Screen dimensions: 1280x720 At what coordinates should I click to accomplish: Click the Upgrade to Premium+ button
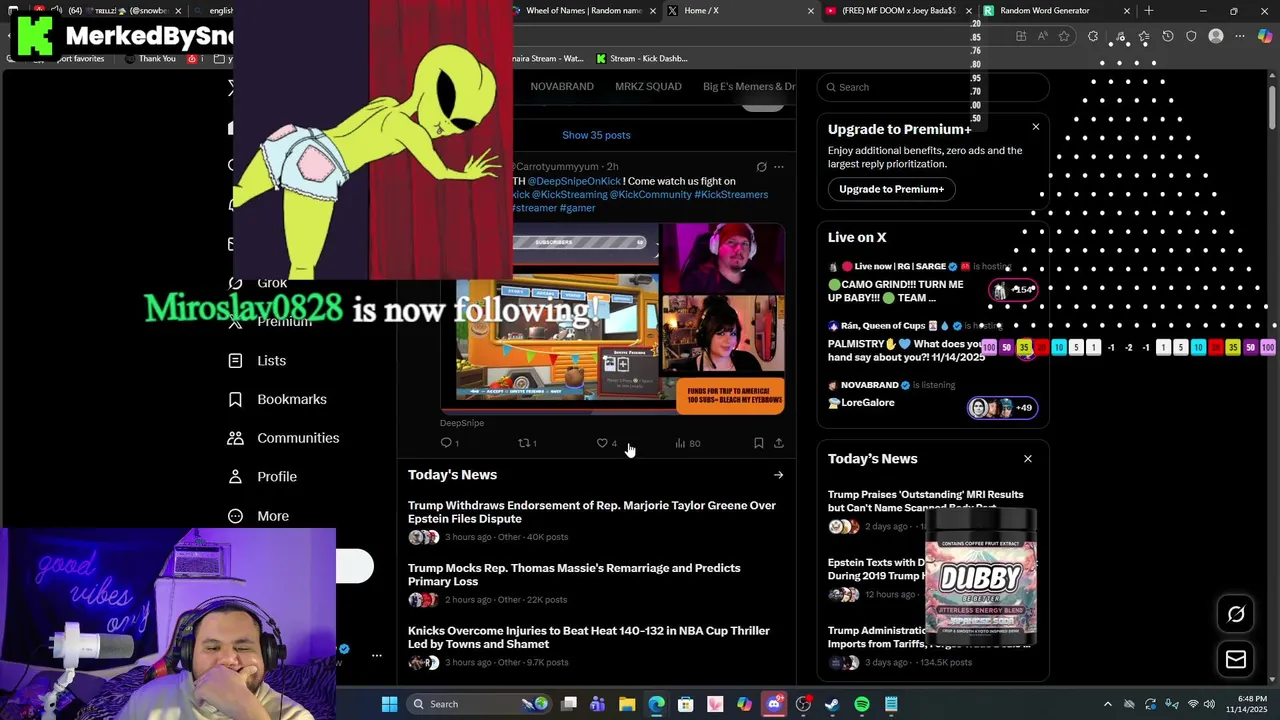[891, 189]
